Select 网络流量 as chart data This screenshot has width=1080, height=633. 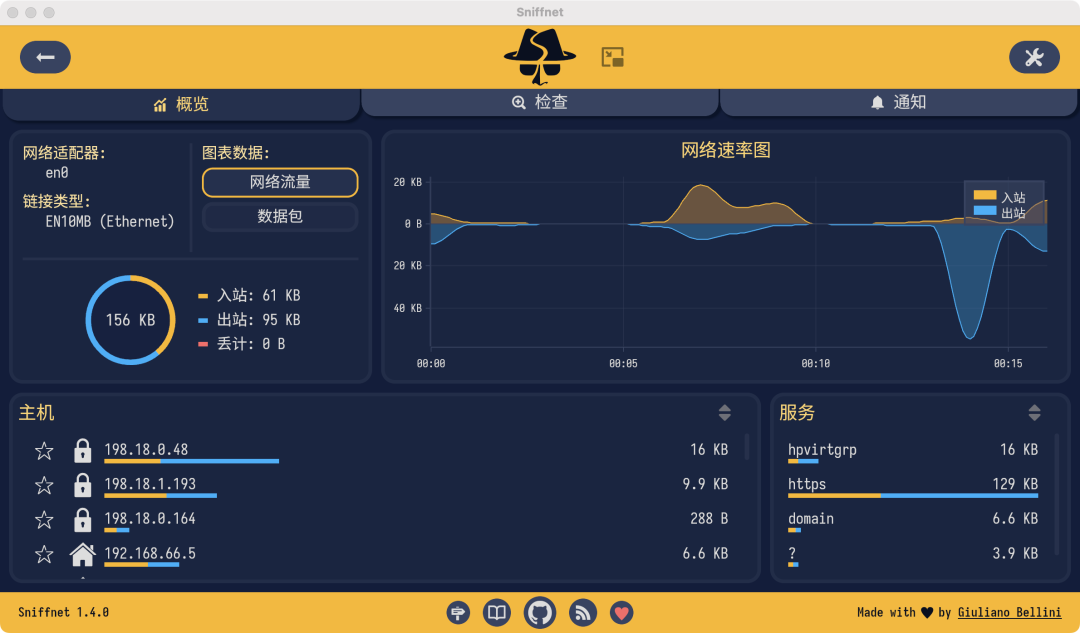pyautogui.click(x=280, y=182)
